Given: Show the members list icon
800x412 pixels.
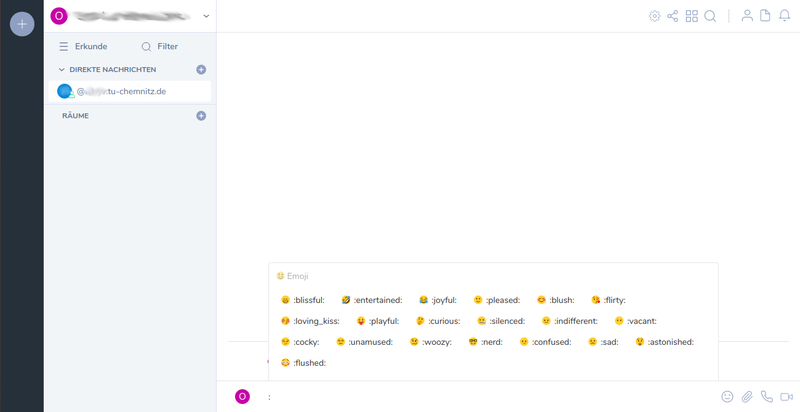Looking at the screenshot, I should (x=747, y=16).
